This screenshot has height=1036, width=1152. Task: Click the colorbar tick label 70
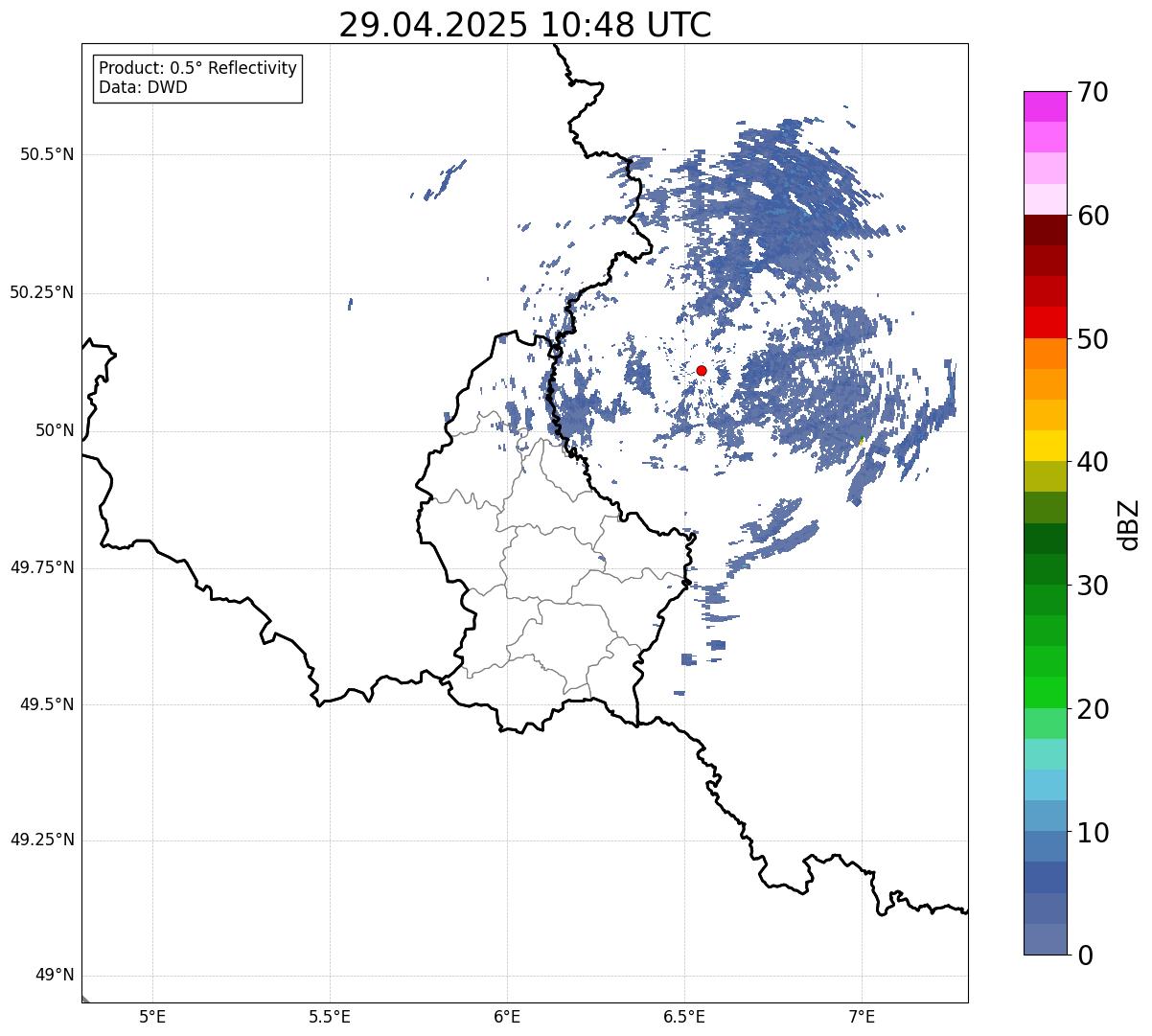click(1093, 93)
